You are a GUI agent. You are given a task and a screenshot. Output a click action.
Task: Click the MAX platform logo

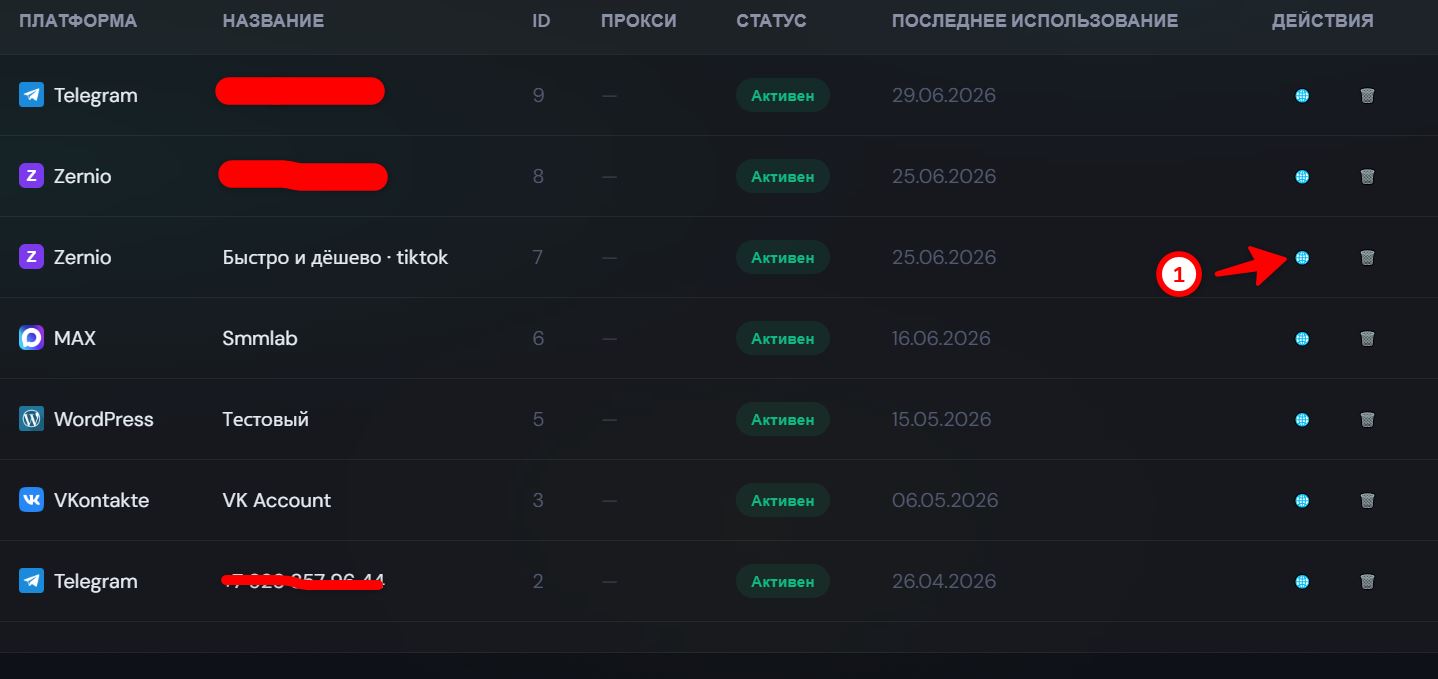coord(31,338)
